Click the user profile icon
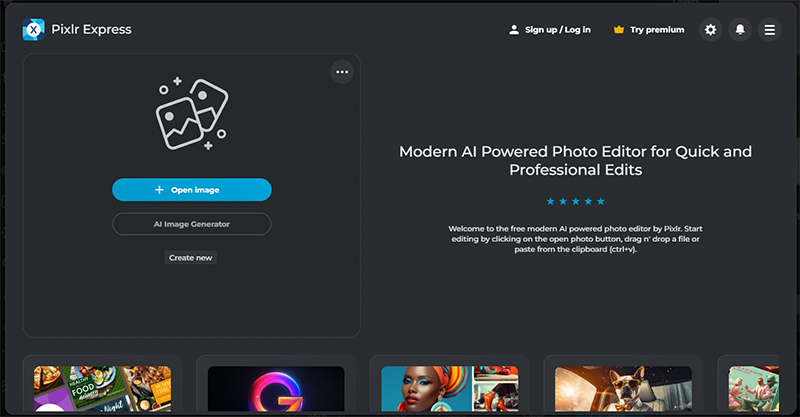 pos(514,30)
